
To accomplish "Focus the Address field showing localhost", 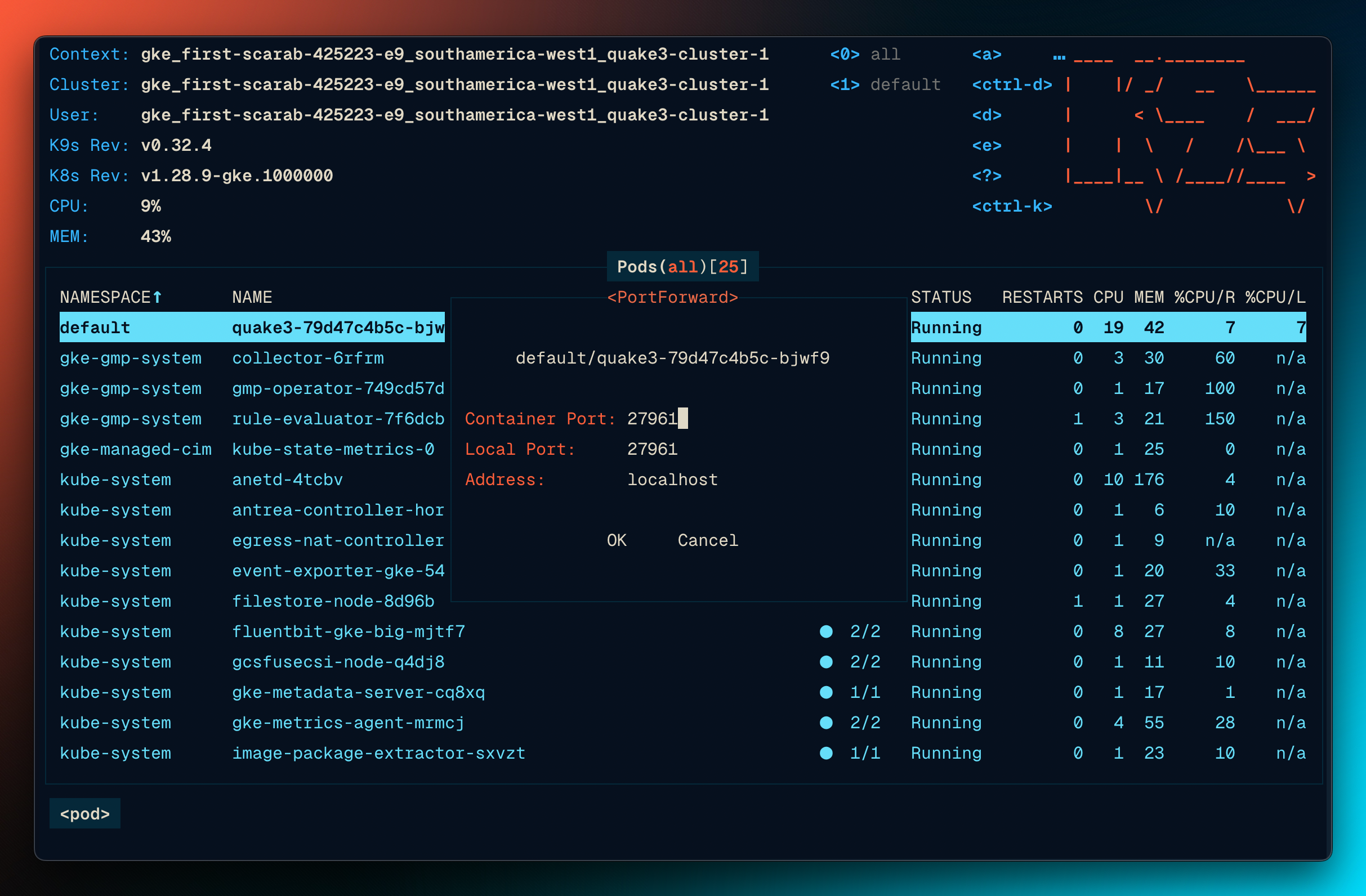I will point(672,480).
